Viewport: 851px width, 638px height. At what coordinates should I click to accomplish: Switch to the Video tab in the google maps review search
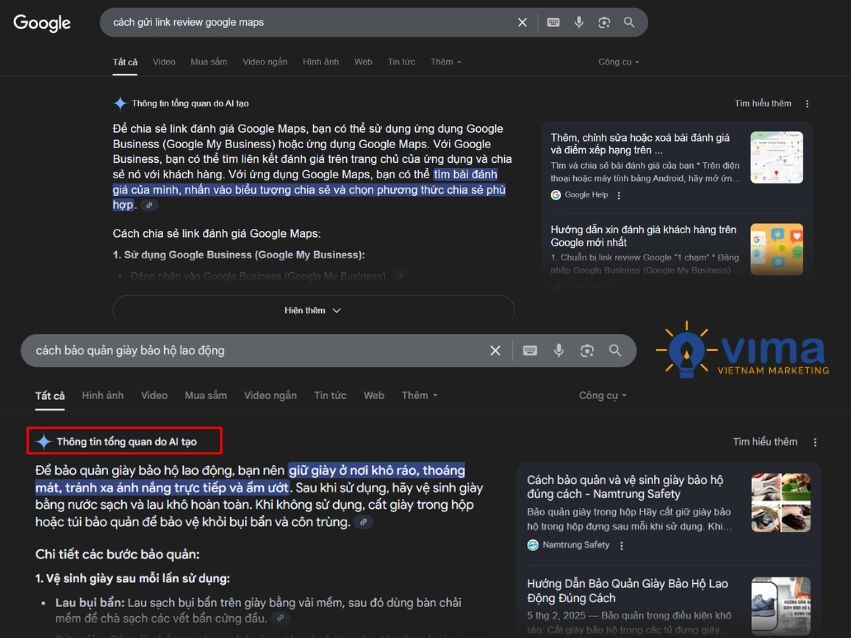click(x=164, y=62)
